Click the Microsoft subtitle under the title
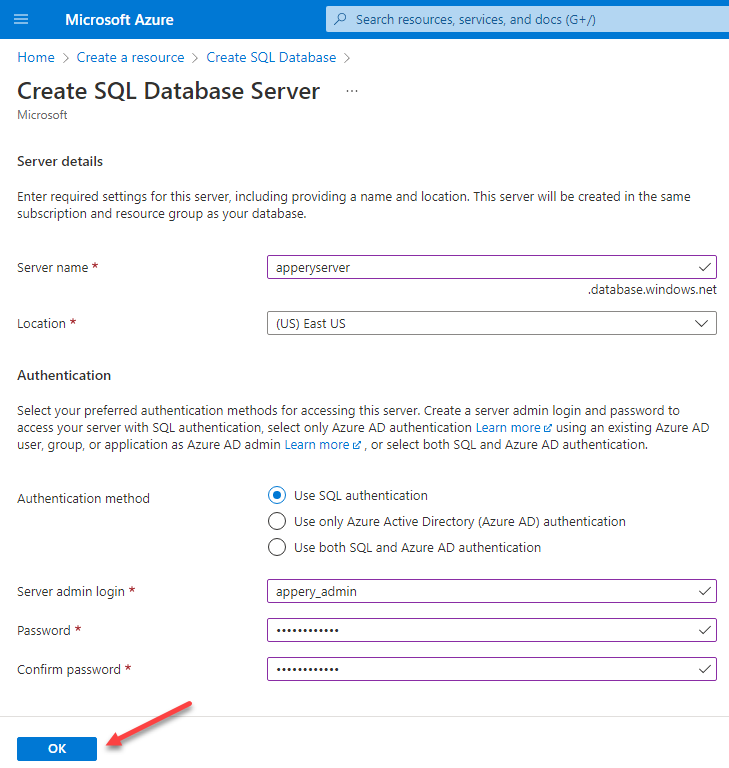729x768 pixels. (x=42, y=115)
